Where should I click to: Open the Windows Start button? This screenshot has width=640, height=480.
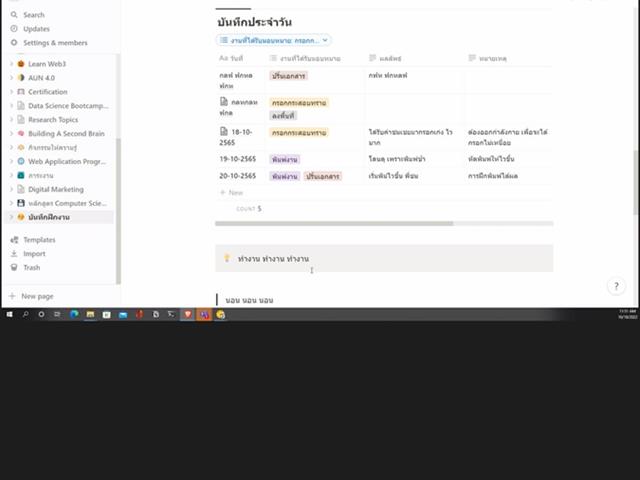pos(9,314)
